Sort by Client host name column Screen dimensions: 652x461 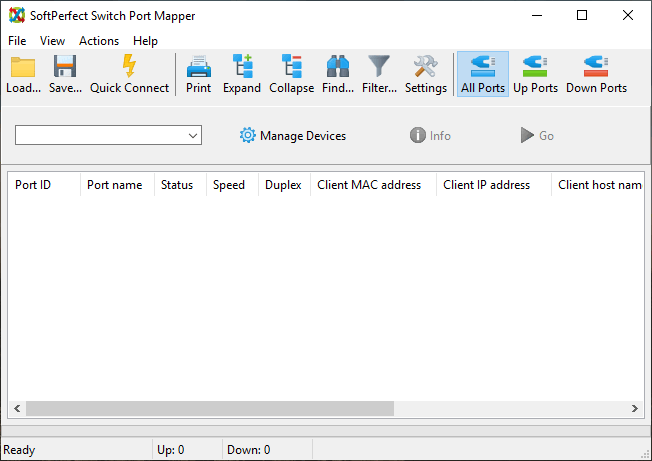click(598, 185)
